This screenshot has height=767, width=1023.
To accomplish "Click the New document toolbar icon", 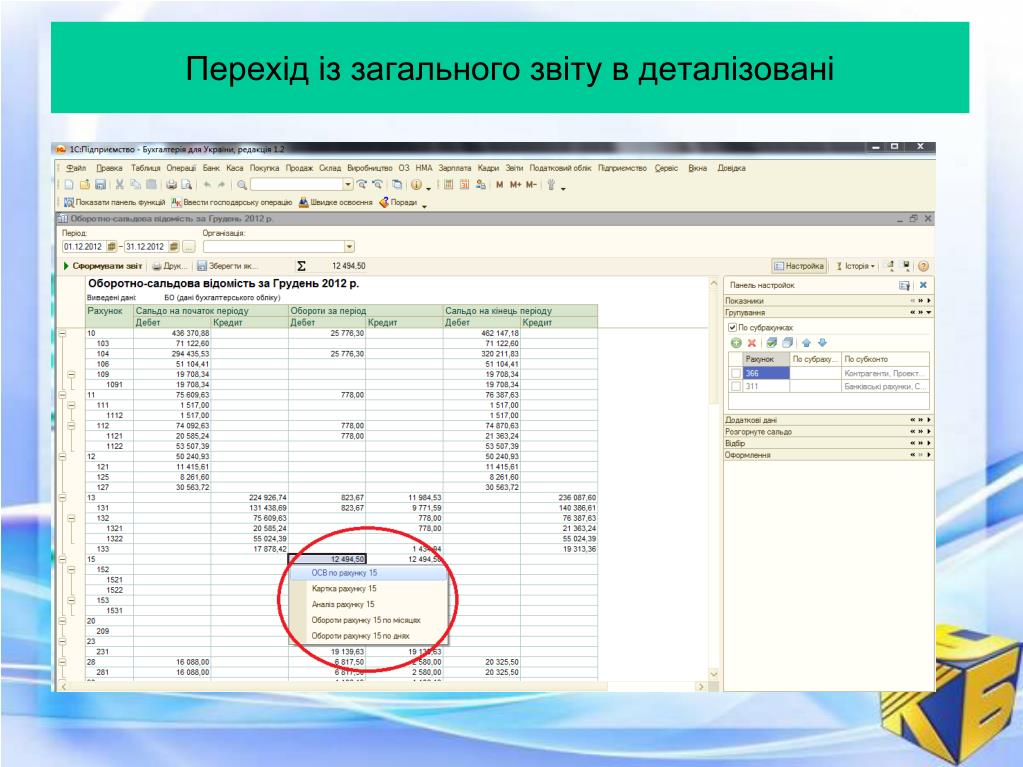I will (69, 185).
